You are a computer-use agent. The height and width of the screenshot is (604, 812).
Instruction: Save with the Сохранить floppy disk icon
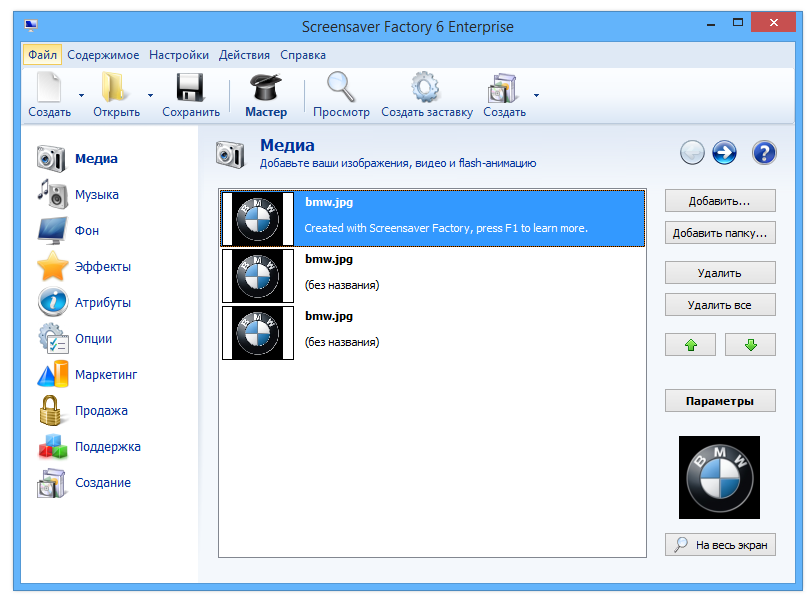[x=190, y=87]
